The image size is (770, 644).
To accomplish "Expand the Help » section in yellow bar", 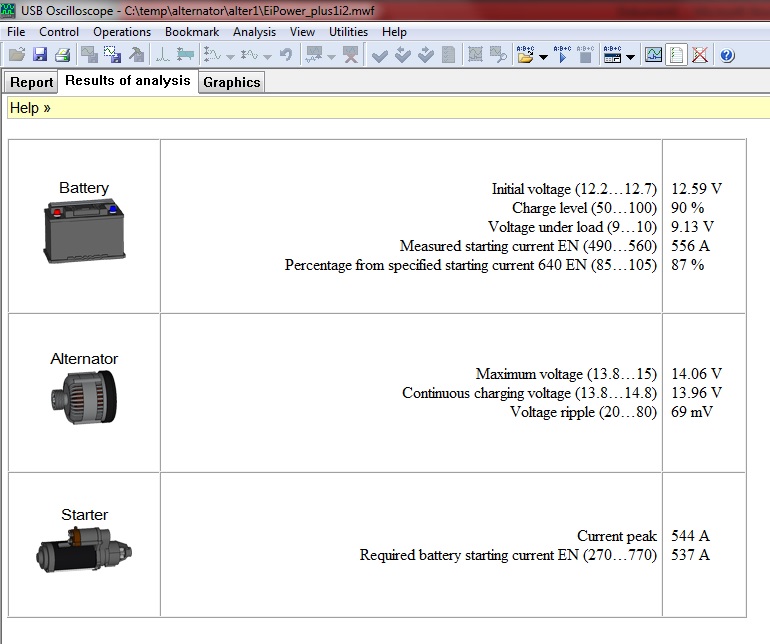I will tap(30, 108).
